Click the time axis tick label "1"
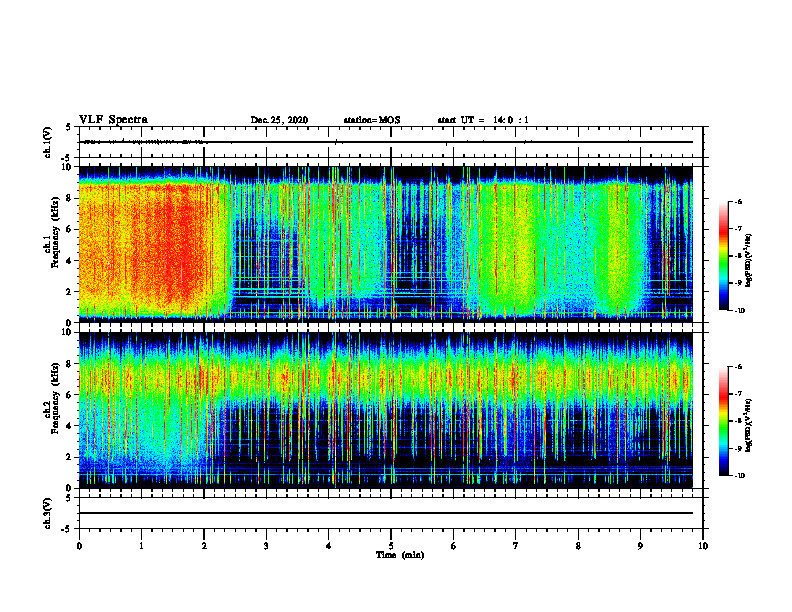Image resolution: width=792 pixels, height=612 pixels. click(141, 545)
